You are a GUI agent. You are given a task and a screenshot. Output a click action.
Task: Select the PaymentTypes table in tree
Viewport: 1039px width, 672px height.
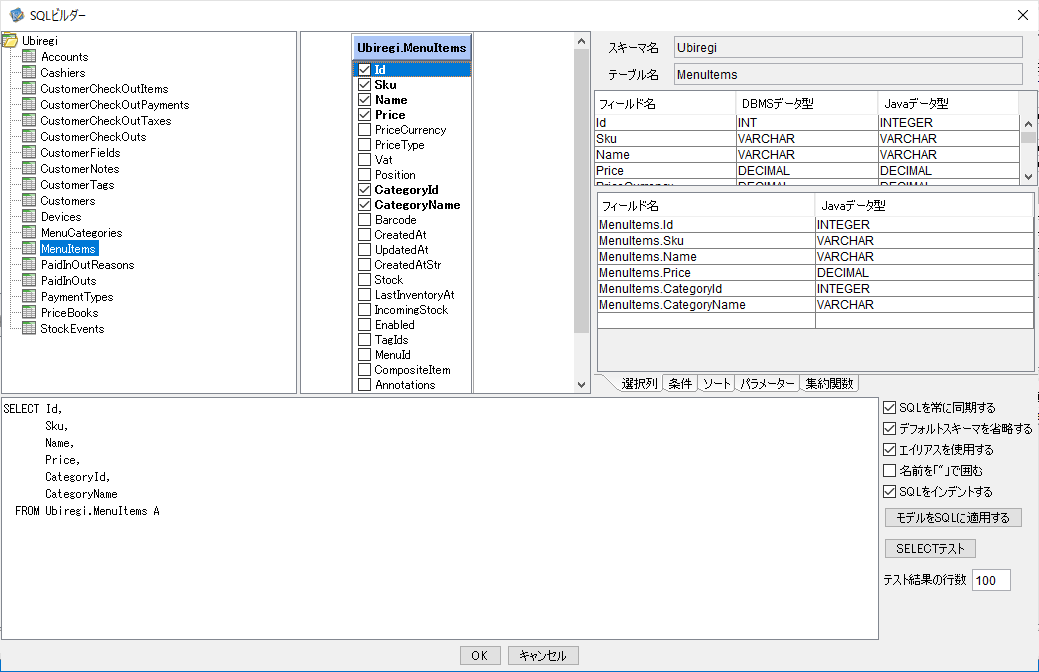coord(77,297)
